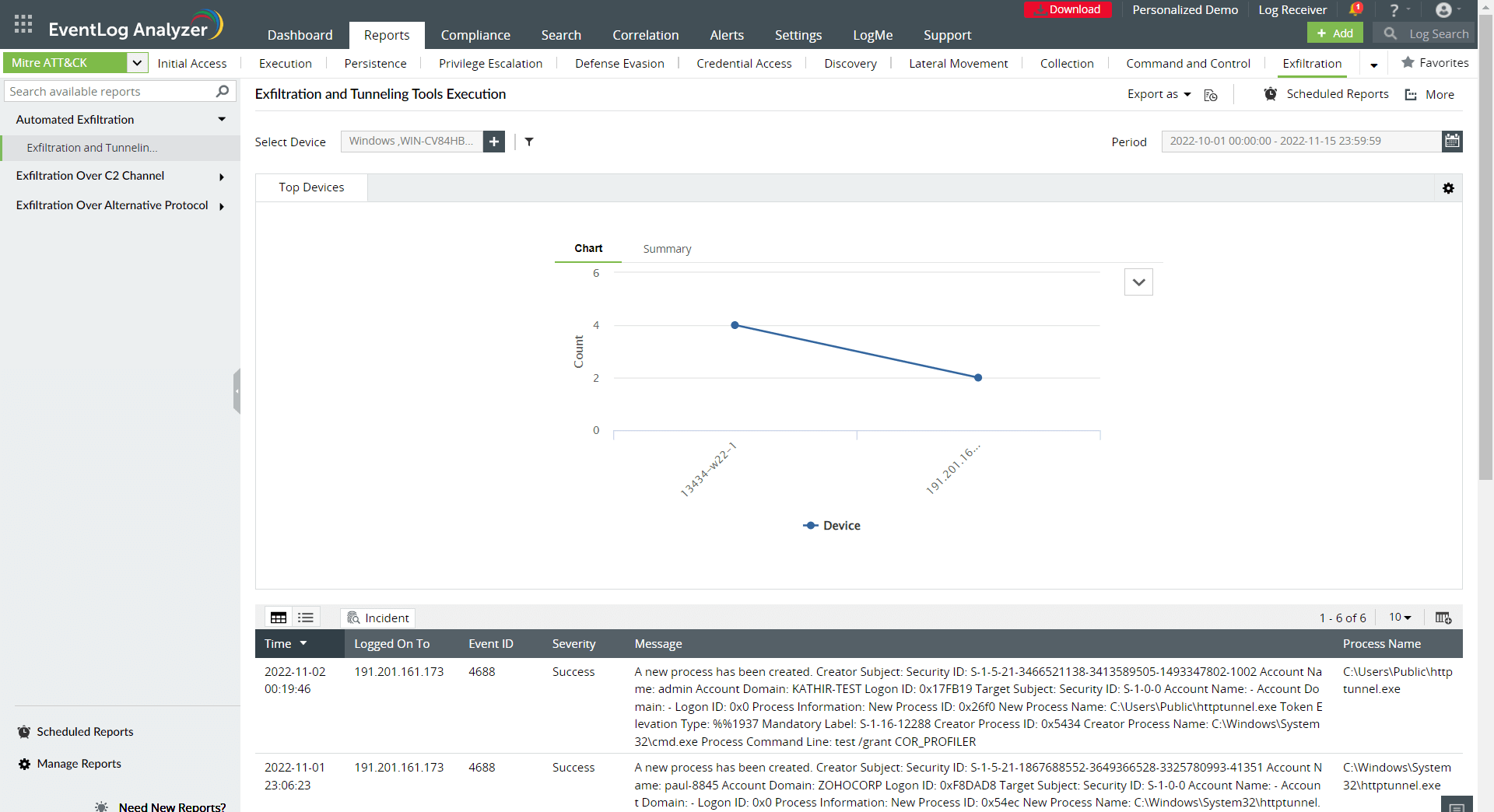The image size is (1494, 812).
Task: Show the Summary tab of chart
Action: [667, 249]
